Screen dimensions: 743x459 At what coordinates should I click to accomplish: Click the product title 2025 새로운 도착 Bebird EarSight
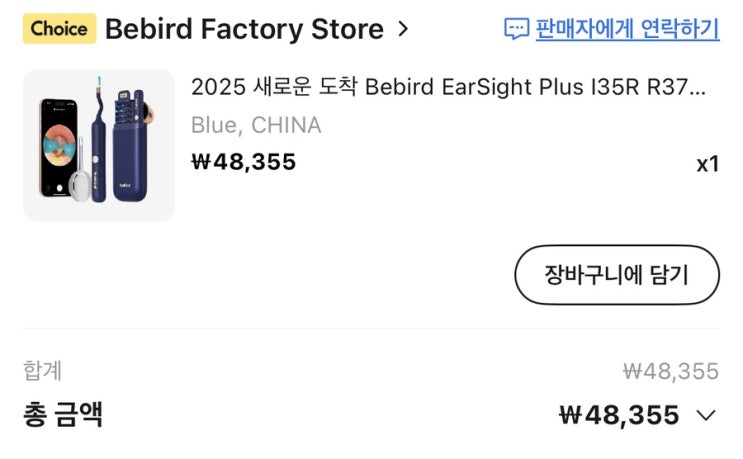coord(448,86)
